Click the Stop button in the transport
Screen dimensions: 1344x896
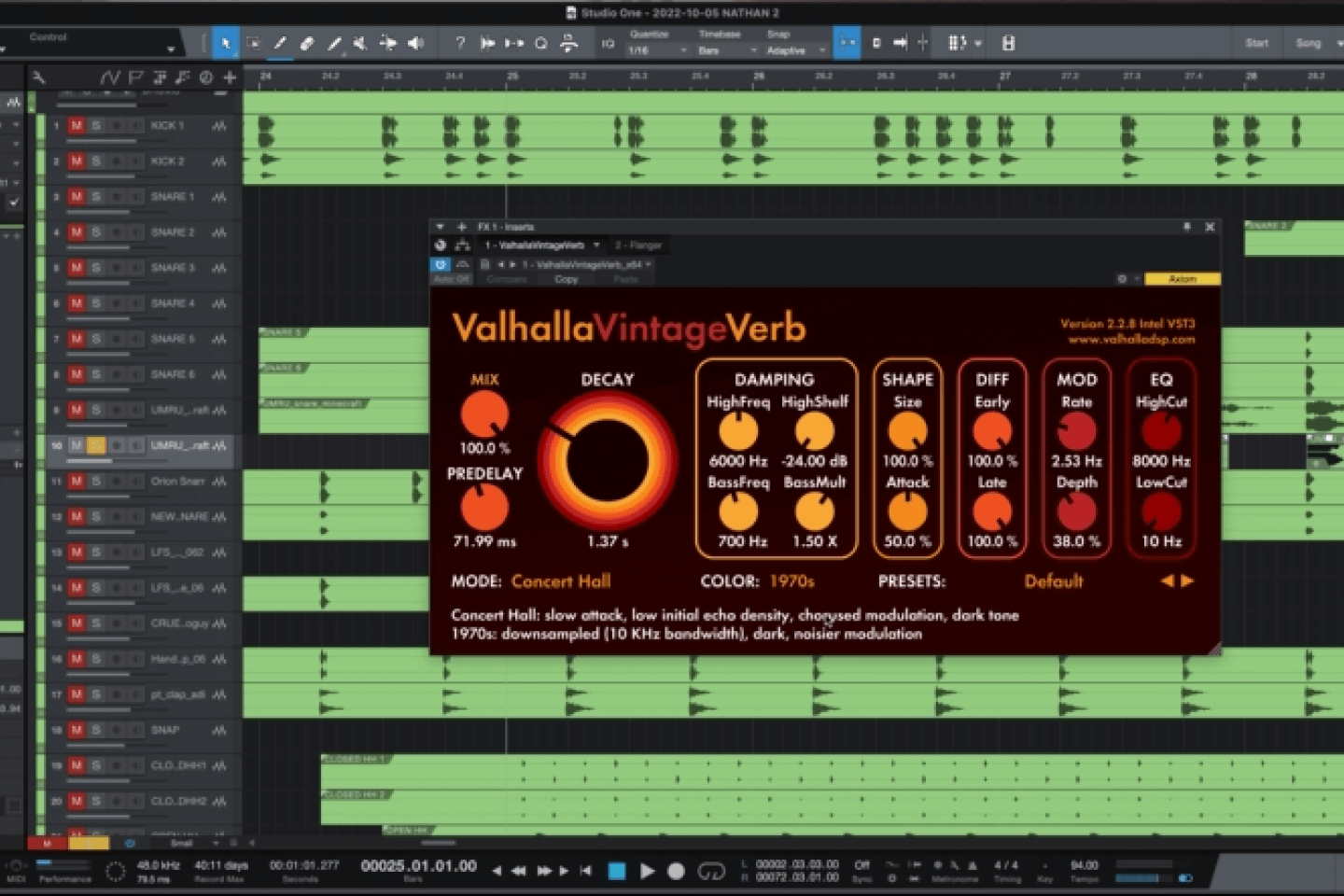[x=617, y=871]
